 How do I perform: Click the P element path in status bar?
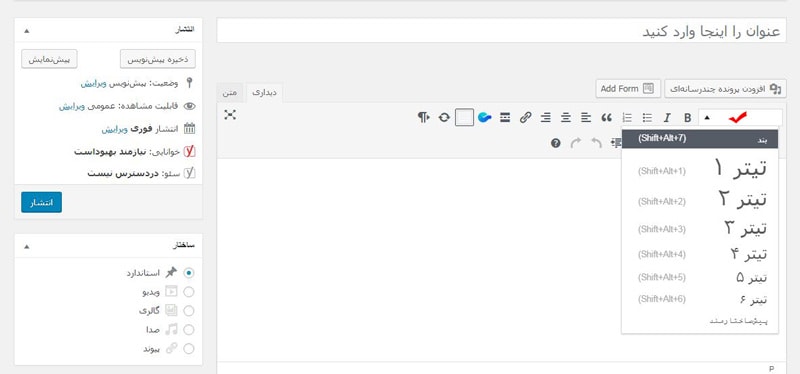point(771,368)
